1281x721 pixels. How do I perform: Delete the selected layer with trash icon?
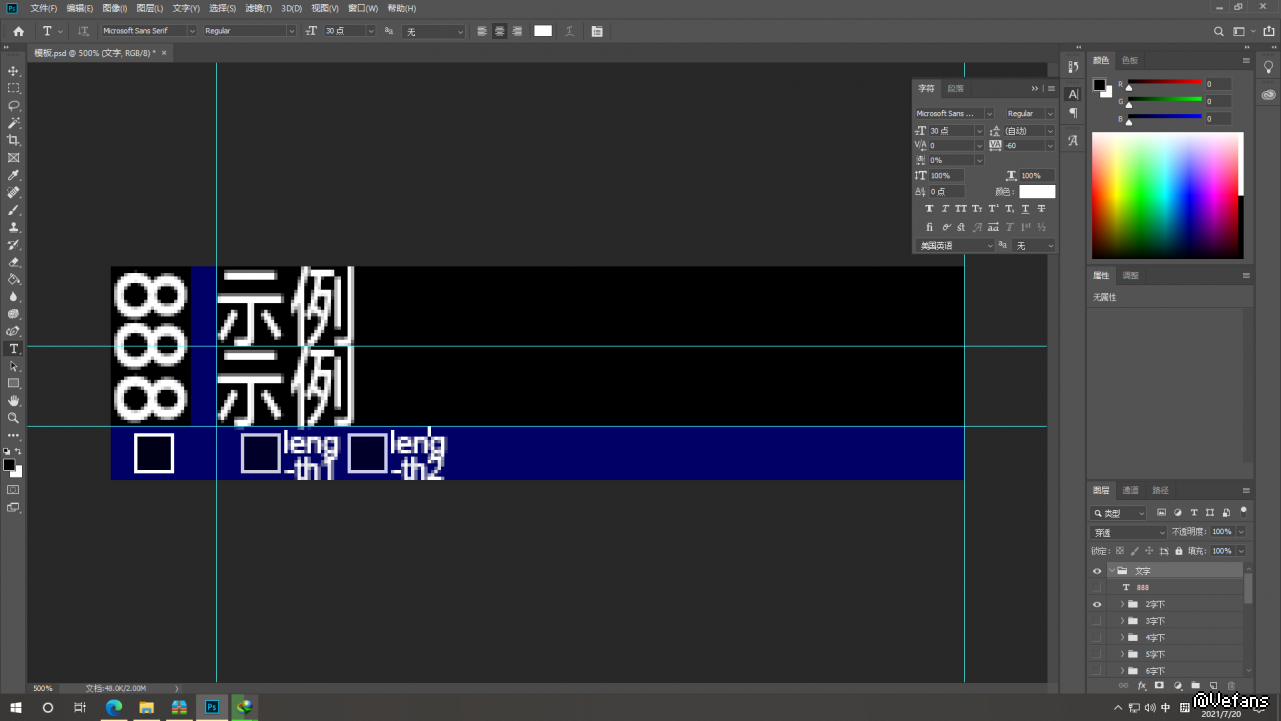point(1231,686)
